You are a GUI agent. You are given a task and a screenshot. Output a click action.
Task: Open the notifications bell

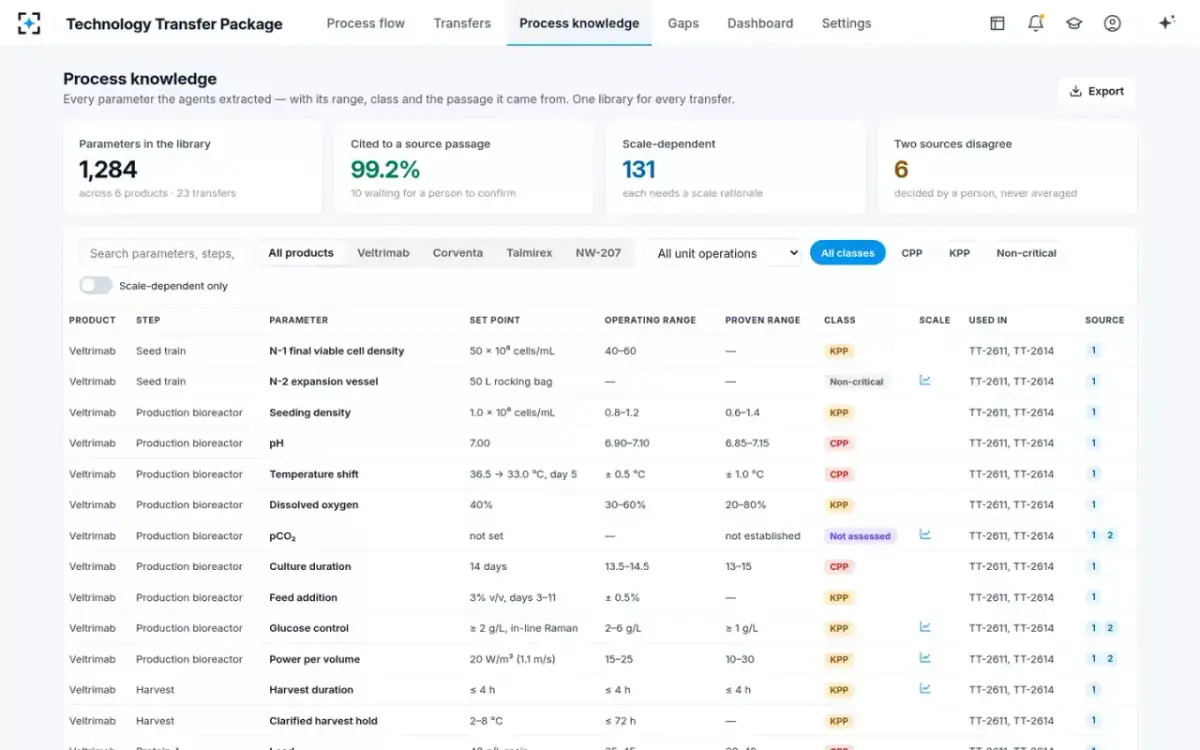point(1036,23)
